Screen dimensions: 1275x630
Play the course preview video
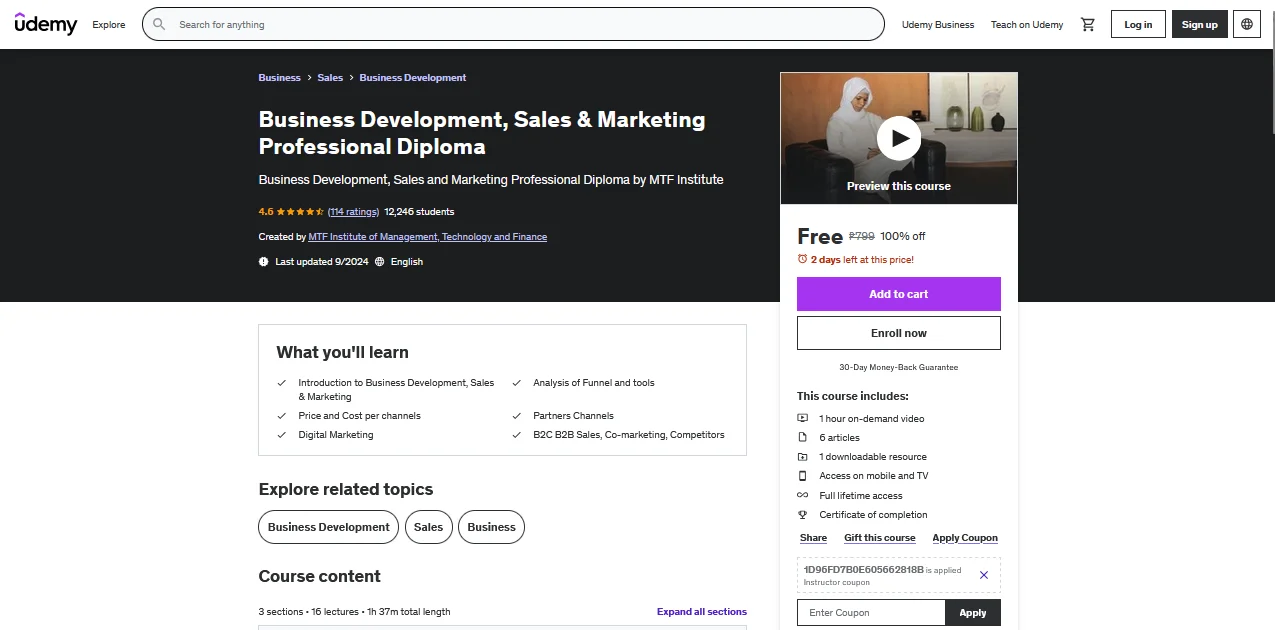click(899, 138)
